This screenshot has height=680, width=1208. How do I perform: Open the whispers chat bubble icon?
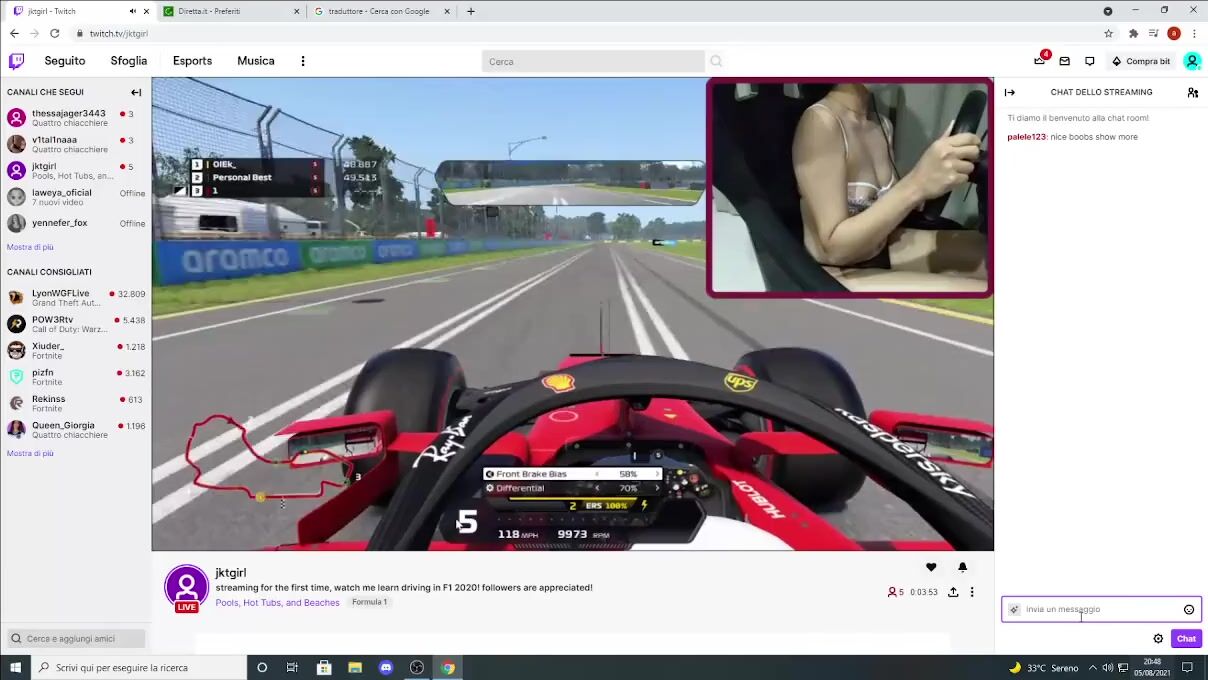click(1090, 61)
